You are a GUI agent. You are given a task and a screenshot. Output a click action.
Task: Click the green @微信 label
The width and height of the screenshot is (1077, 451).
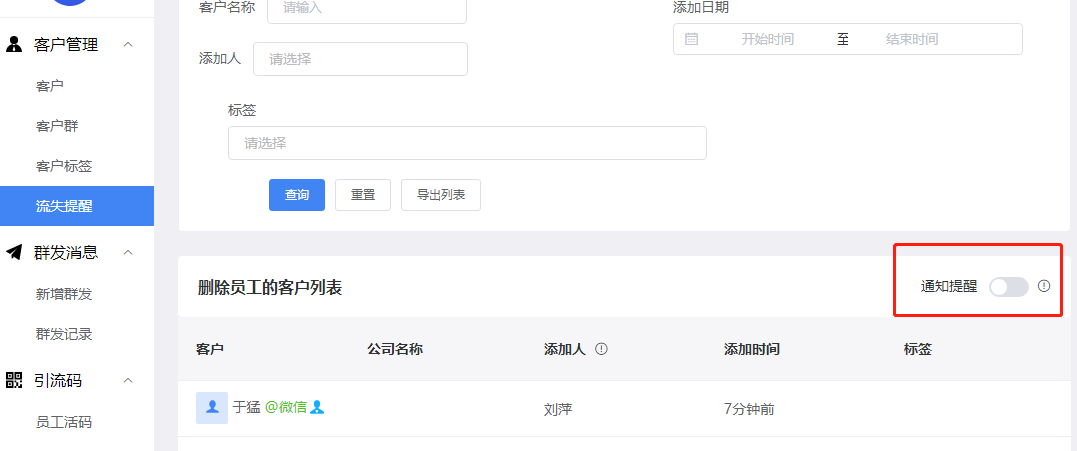tap(286, 407)
